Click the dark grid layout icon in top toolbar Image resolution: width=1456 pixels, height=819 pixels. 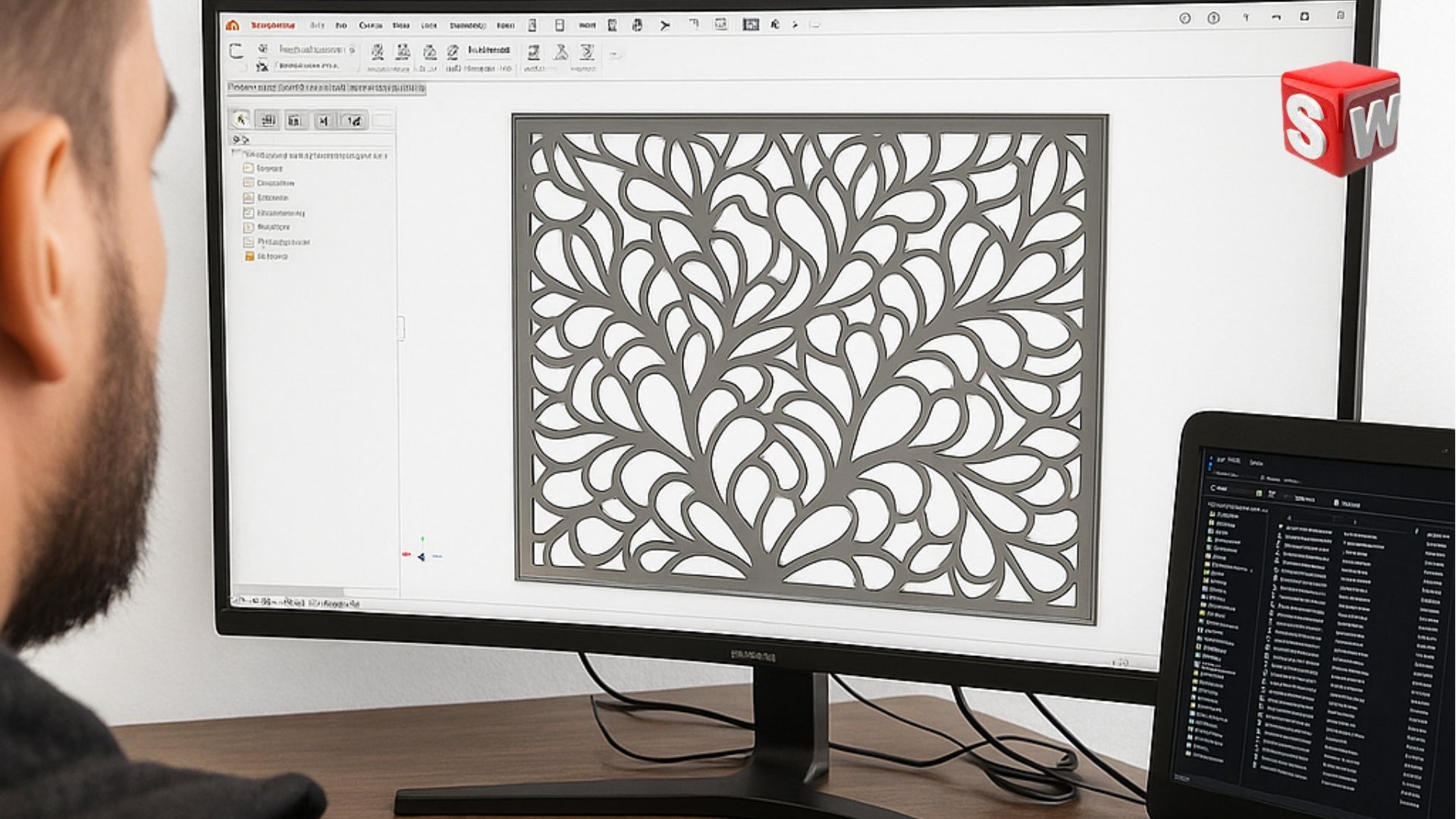(x=750, y=24)
